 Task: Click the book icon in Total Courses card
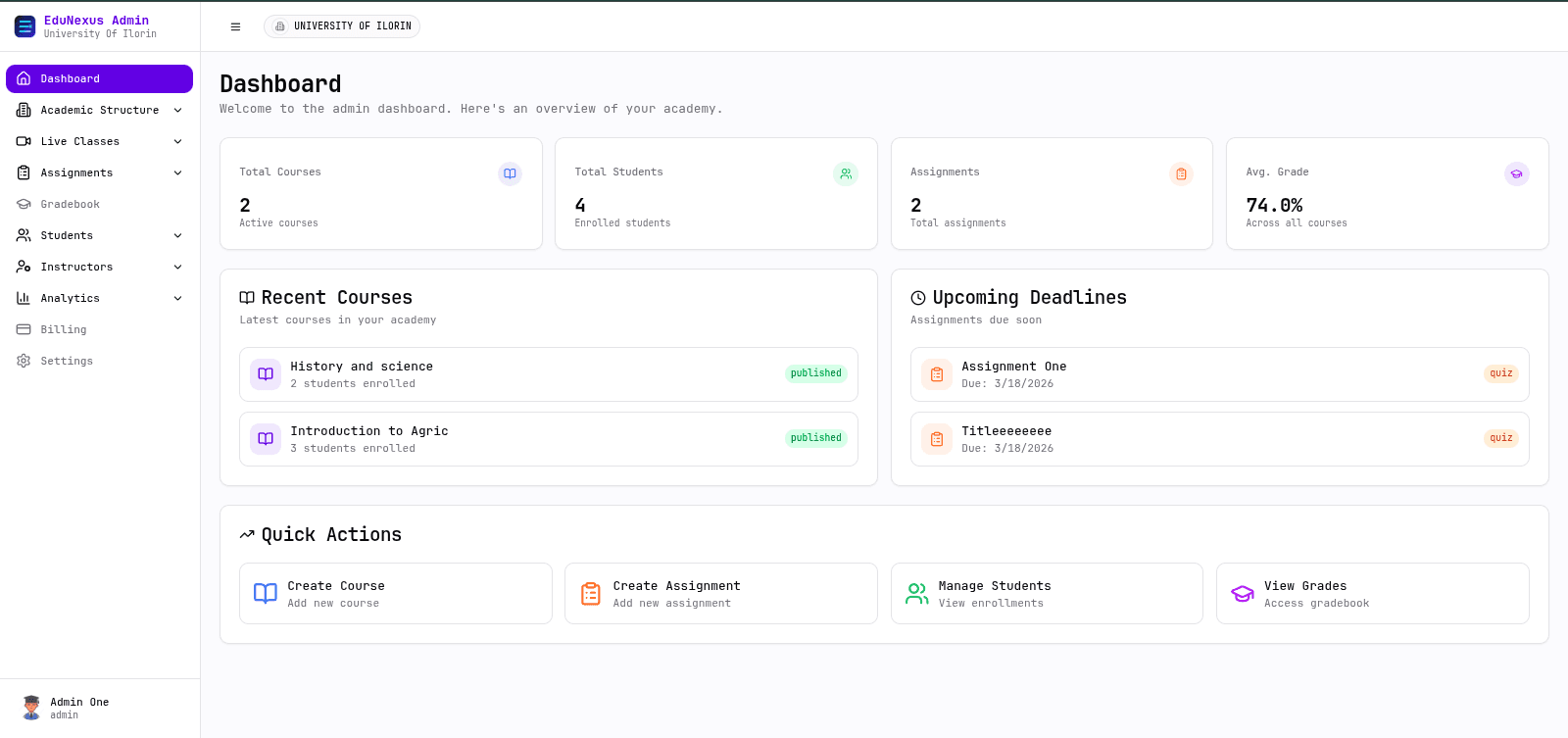[x=510, y=173]
